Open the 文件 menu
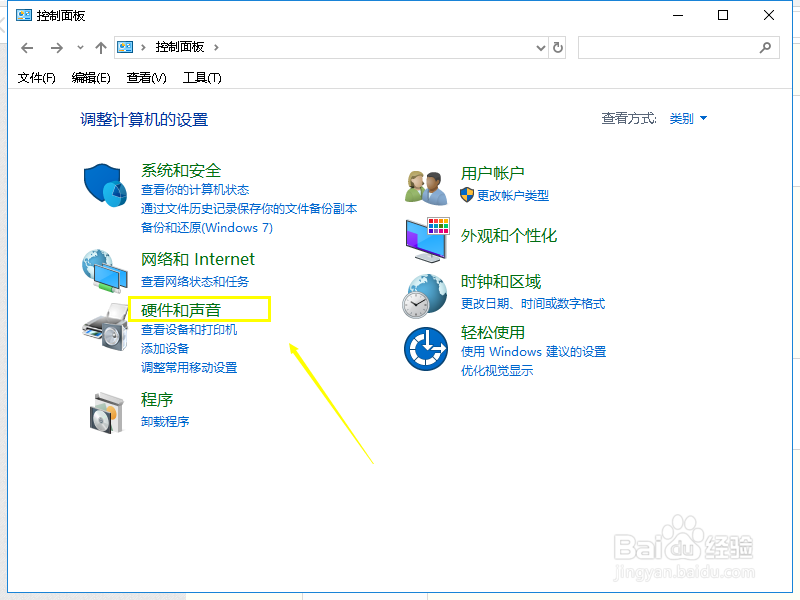 [x=36, y=77]
